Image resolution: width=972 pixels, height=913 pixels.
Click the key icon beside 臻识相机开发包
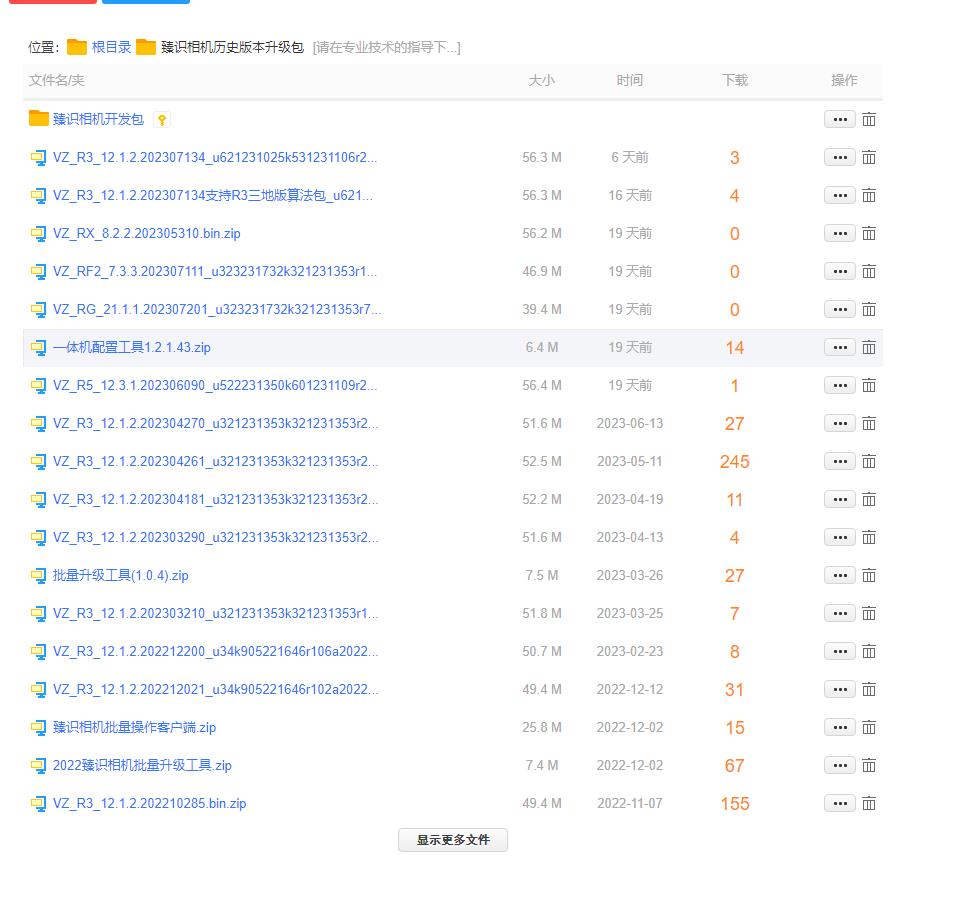click(162, 120)
